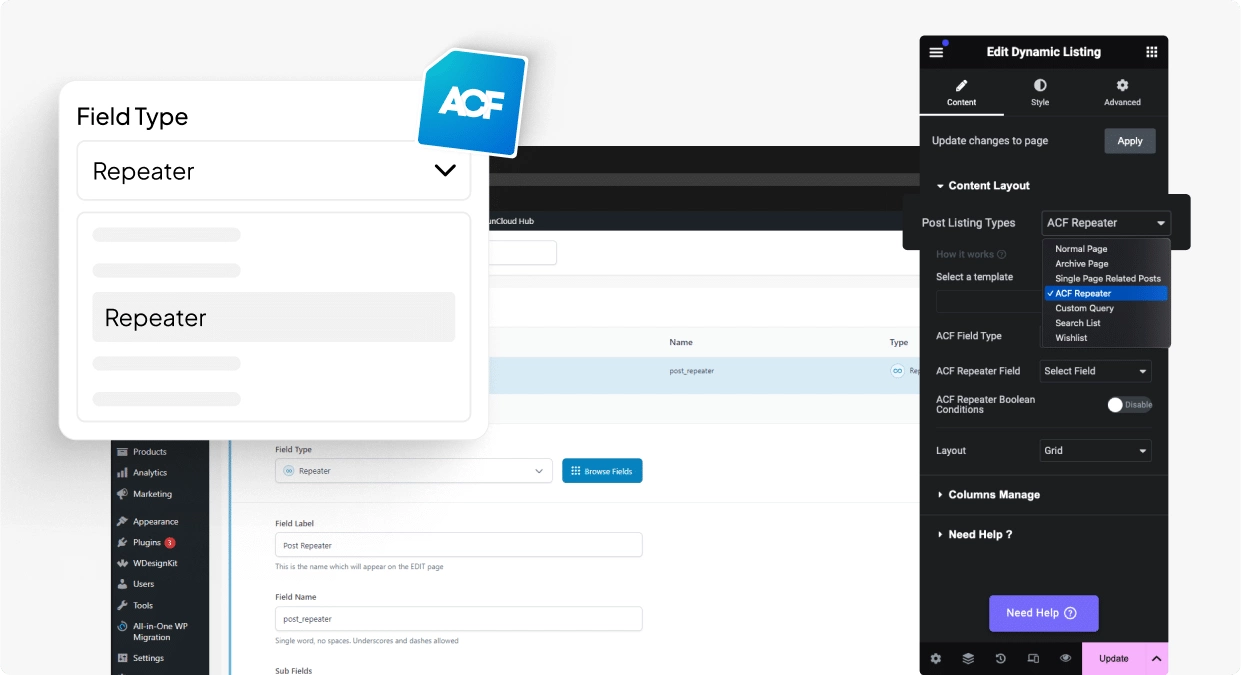
Task: Open Elementor site settings gear in bottom bar
Action: (935, 658)
